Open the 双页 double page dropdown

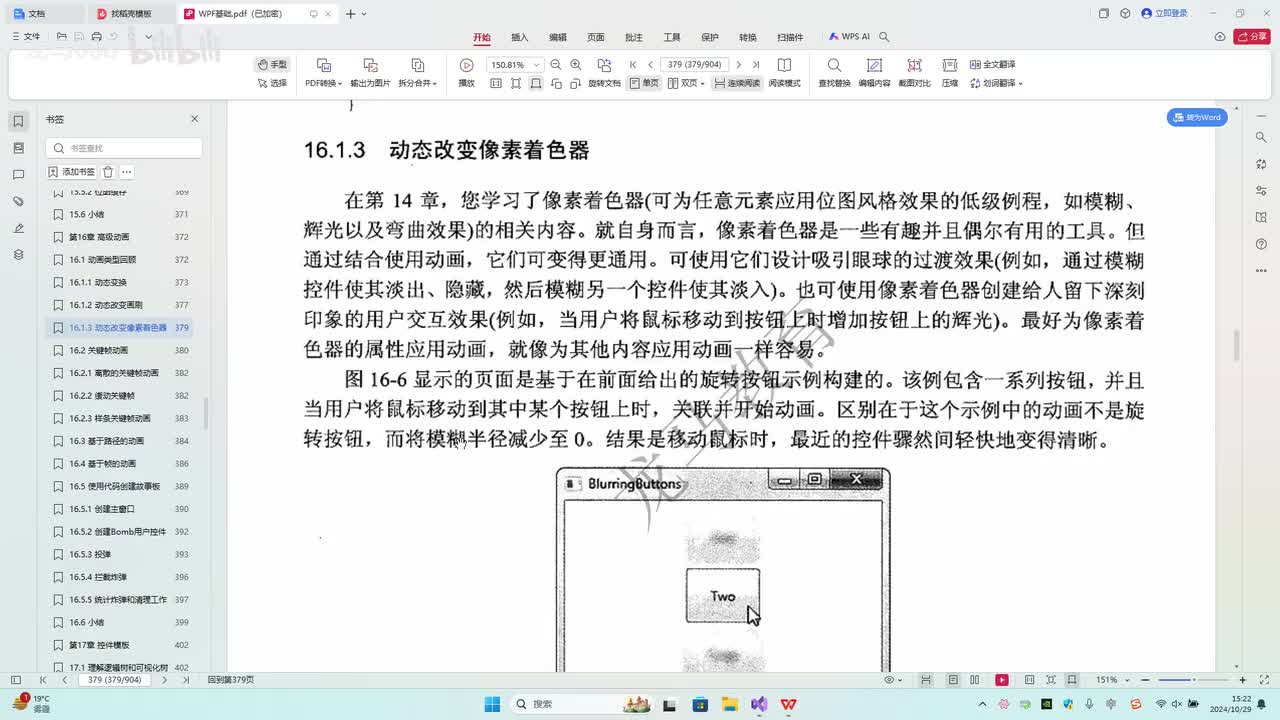(x=686, y=83)
